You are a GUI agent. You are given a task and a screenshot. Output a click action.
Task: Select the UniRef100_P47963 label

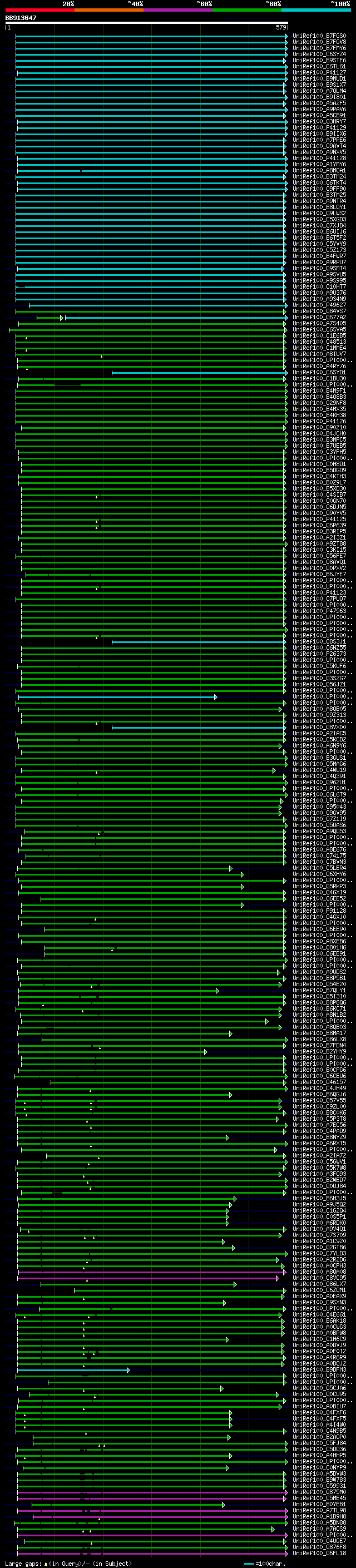319,611
